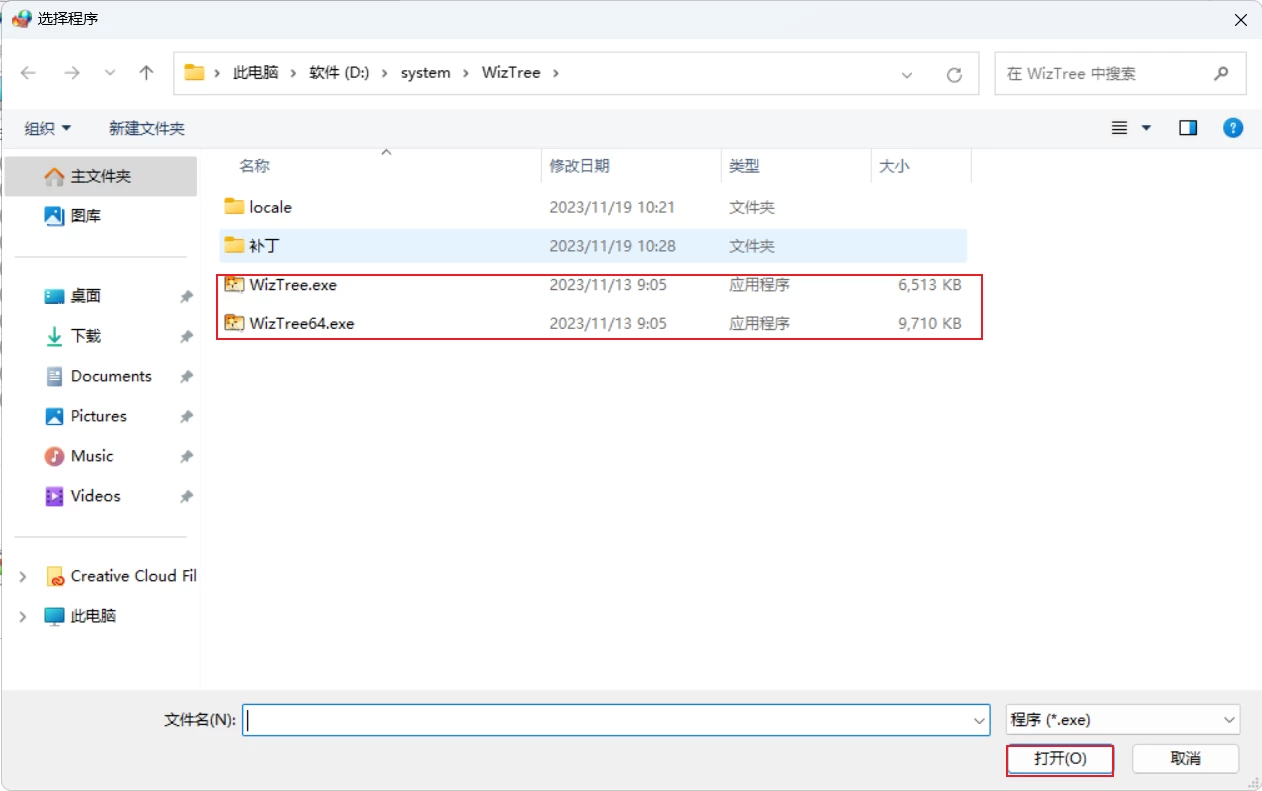Click the 取消 button
This screenshot has height=791, width=1262.
(x=1185, y=759)
